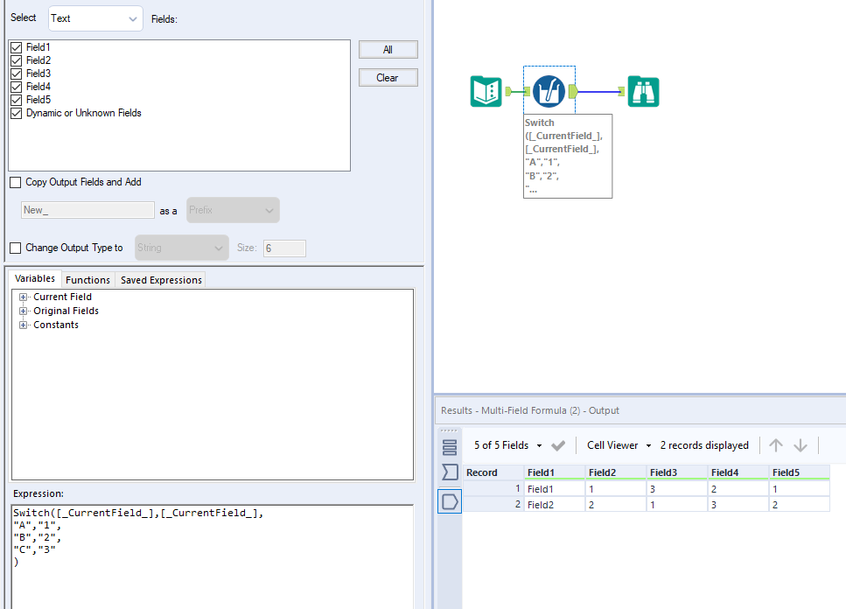Select the Field2 column header in Results
846x609 pixels.
tap(616, 473)
